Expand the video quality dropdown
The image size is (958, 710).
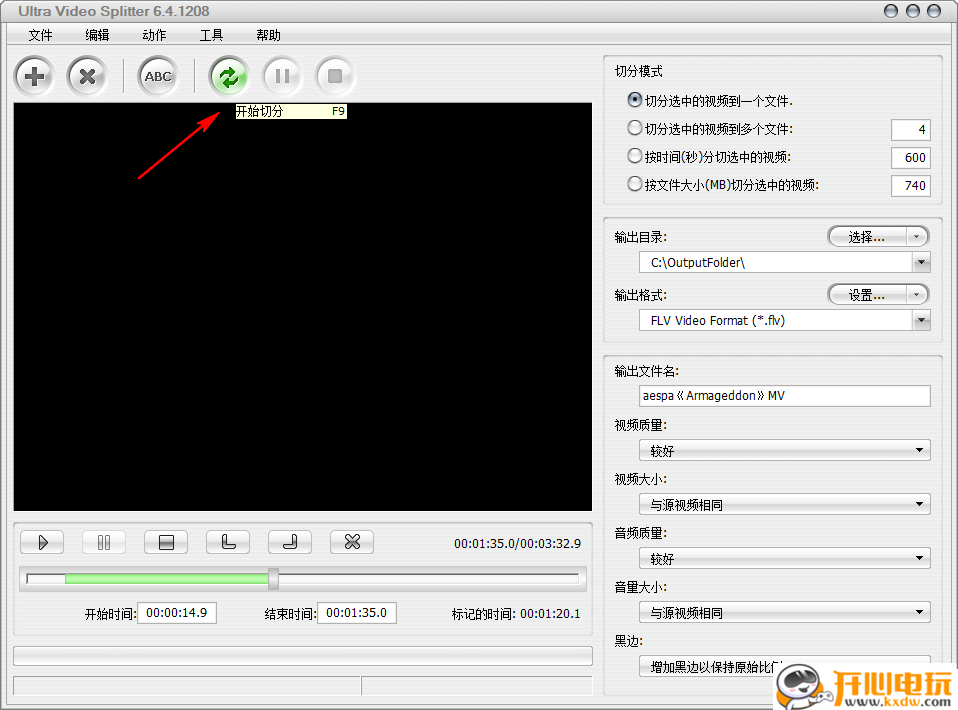coord(922,450)
